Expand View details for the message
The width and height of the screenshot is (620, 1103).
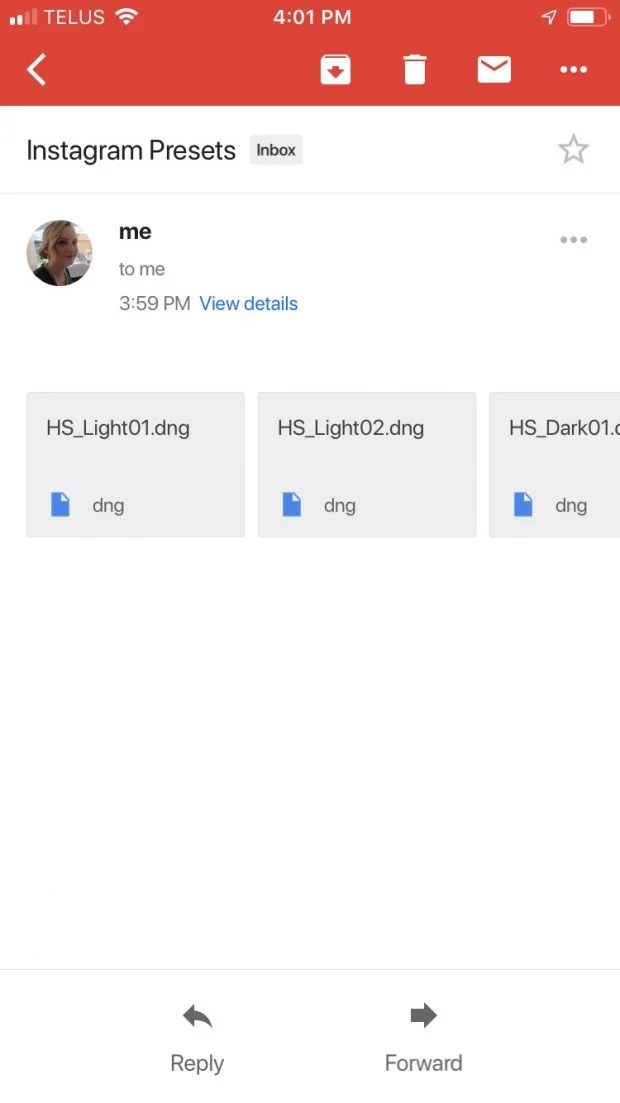pyautogui.click(x=248, y=304)
